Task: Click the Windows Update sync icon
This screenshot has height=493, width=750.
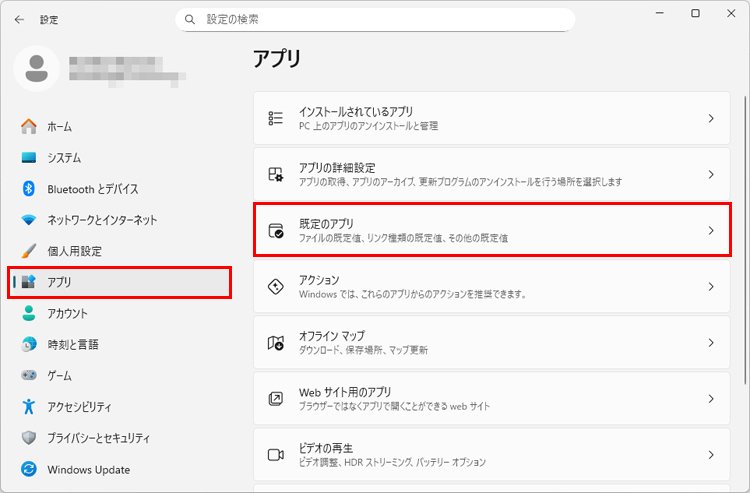Action: click(x=29, y=469)
